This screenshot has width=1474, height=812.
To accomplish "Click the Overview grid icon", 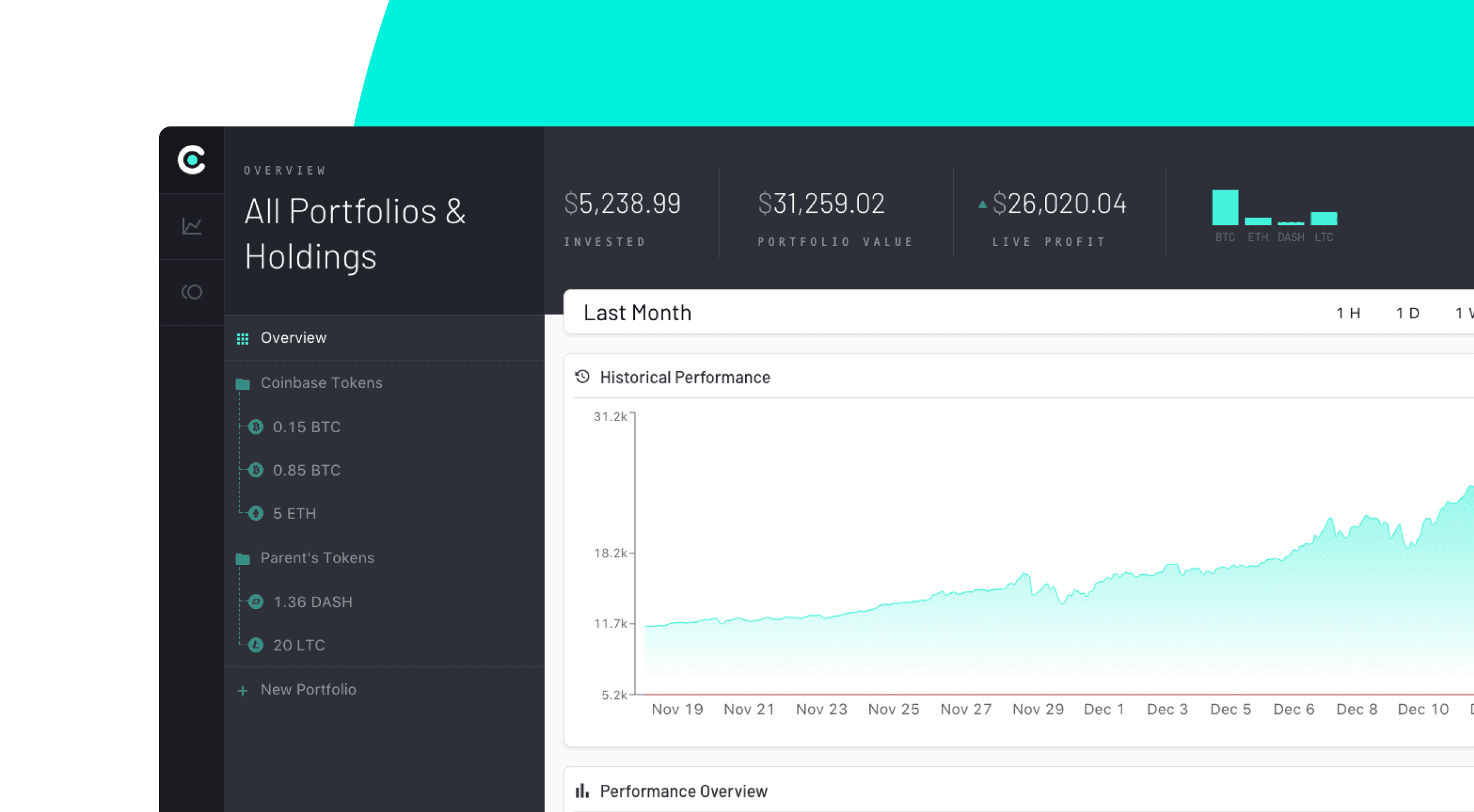I will click(x=243, y=339).
